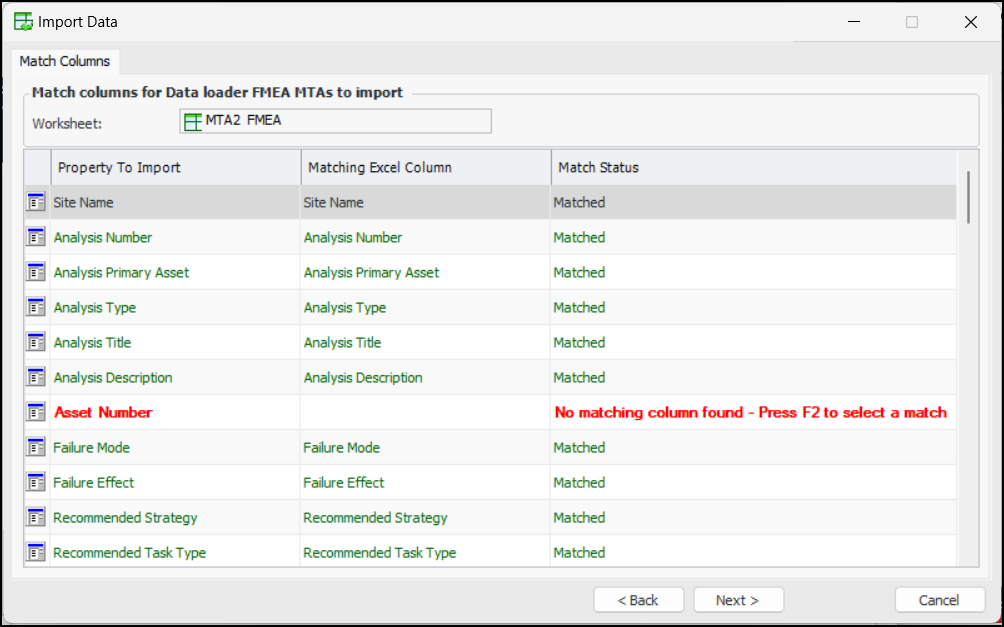Screen dimensions: 1004x627
Task: Click the Next button
Action: coord(738,600)
